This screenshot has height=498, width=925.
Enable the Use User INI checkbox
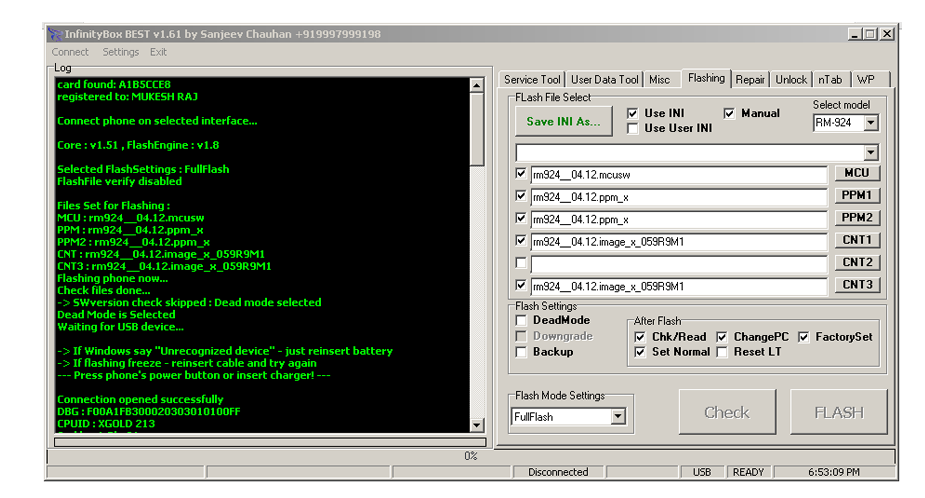tap(633, 129)
